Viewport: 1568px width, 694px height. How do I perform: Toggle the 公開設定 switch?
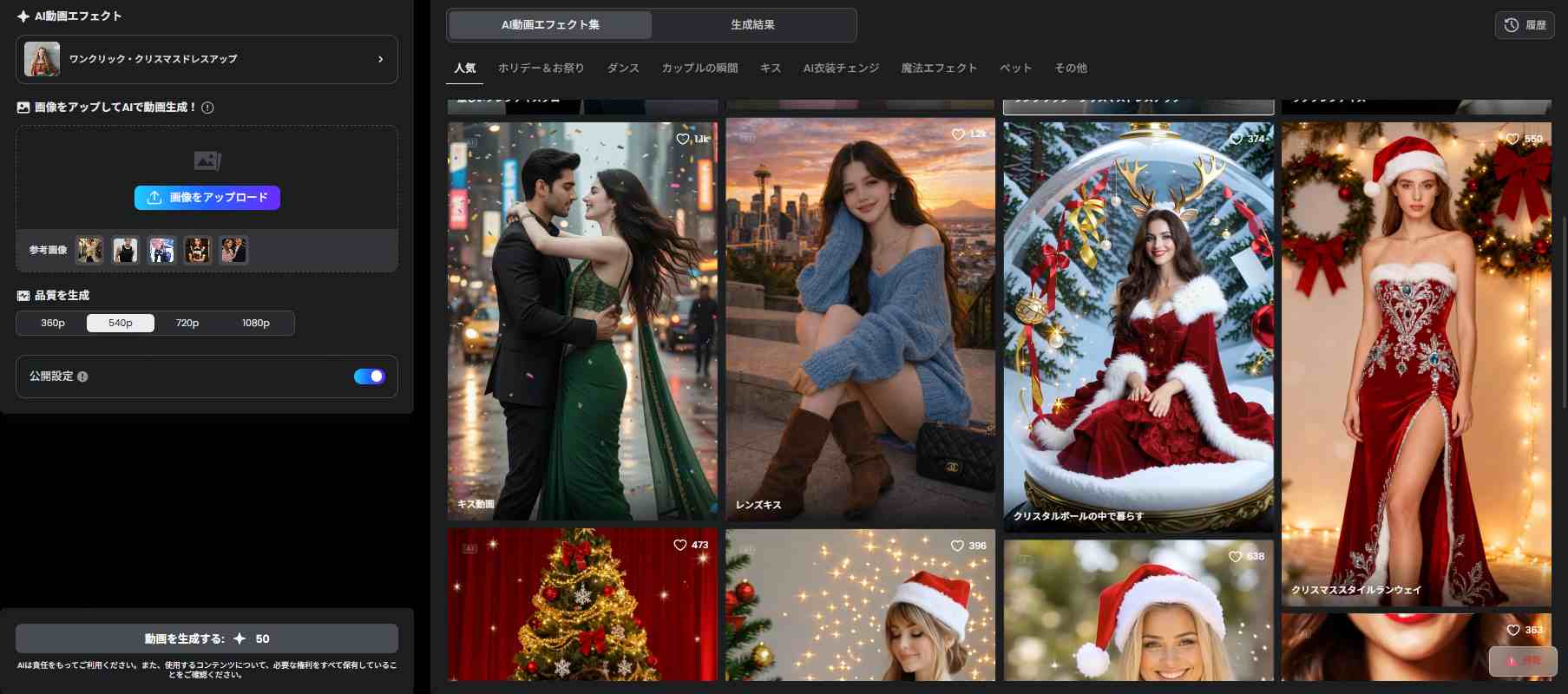click(369, 376)
